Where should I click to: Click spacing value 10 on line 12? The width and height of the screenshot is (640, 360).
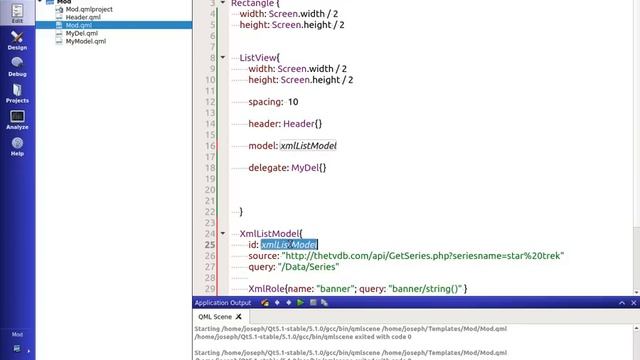[x=293, y=102]
